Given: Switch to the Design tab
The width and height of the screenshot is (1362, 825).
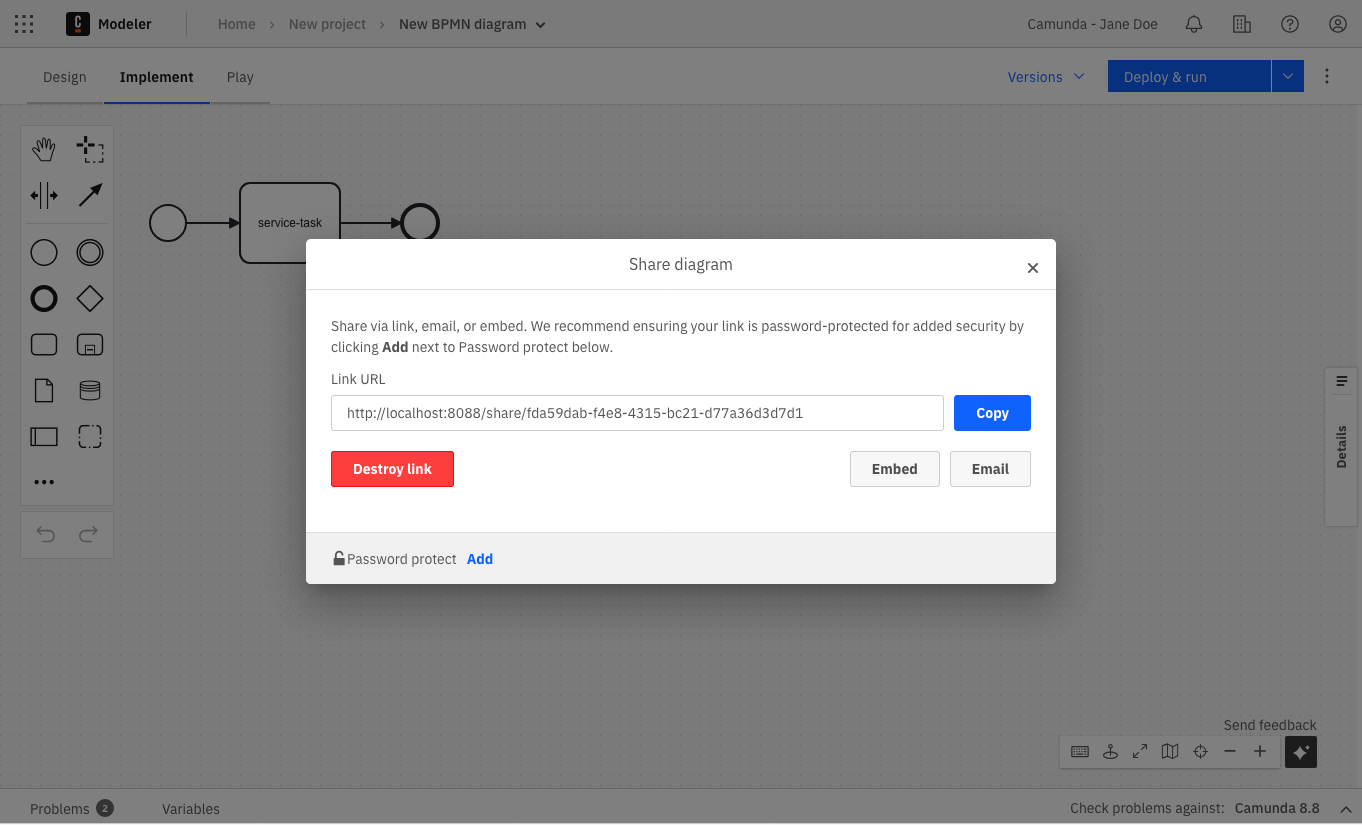Looking at the screenshot, I should click(x=65, y=77).
